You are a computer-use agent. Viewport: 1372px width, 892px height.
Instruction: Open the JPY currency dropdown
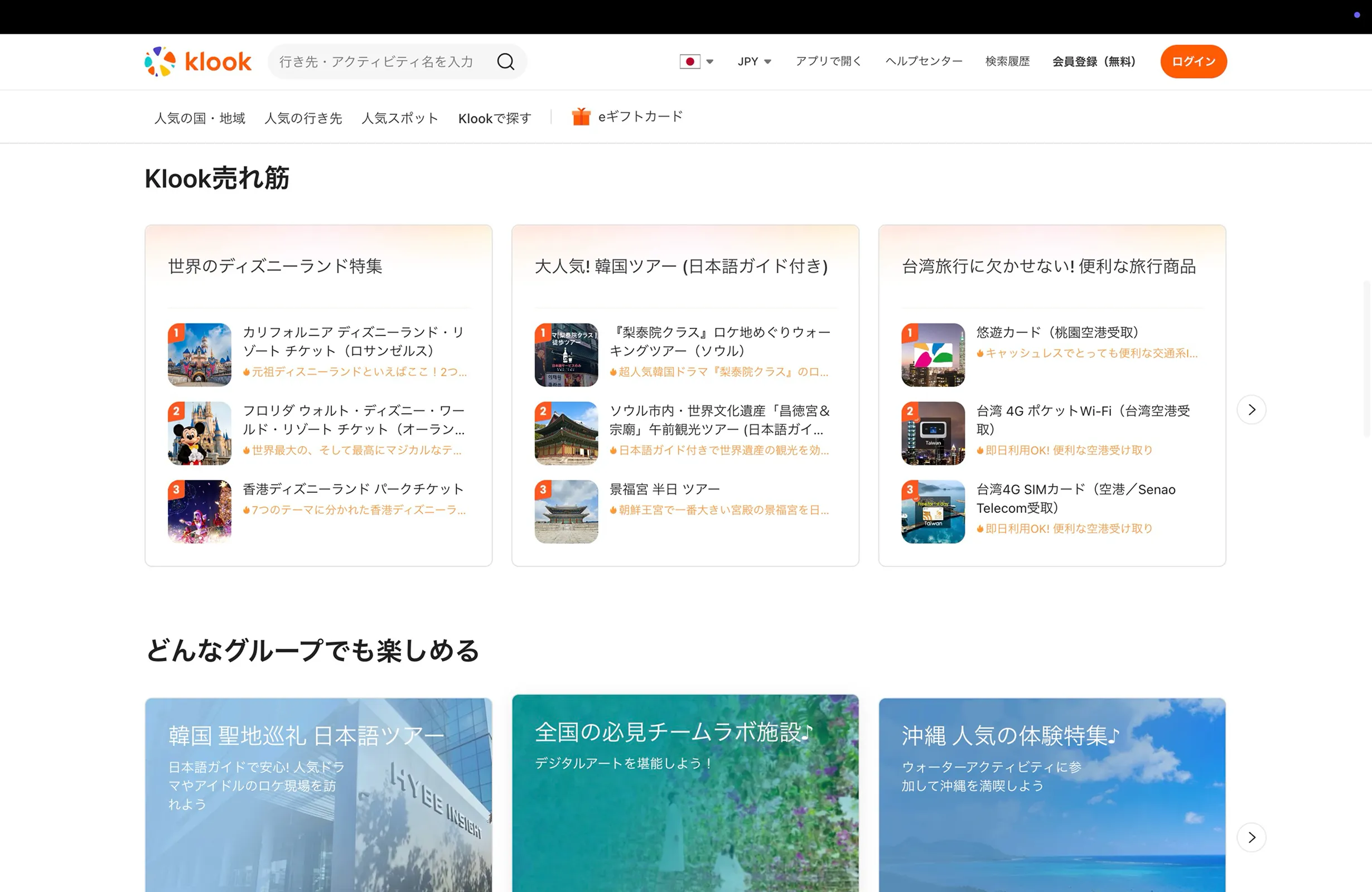[754, 62]
